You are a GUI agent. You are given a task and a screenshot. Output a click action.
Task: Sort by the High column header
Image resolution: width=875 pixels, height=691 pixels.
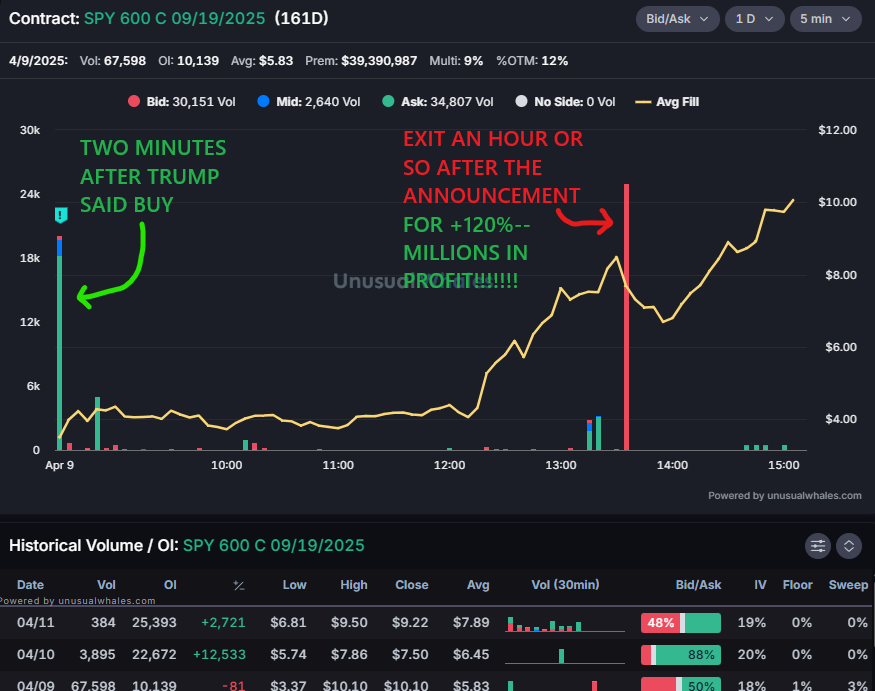[x=354, y=585]
